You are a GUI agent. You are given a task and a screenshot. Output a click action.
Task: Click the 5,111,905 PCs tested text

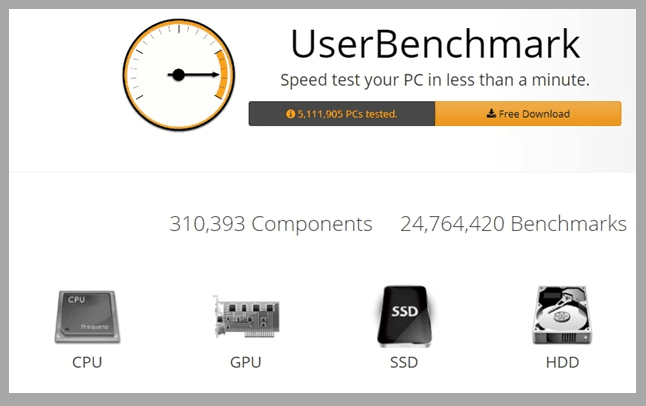coord(347,114)
